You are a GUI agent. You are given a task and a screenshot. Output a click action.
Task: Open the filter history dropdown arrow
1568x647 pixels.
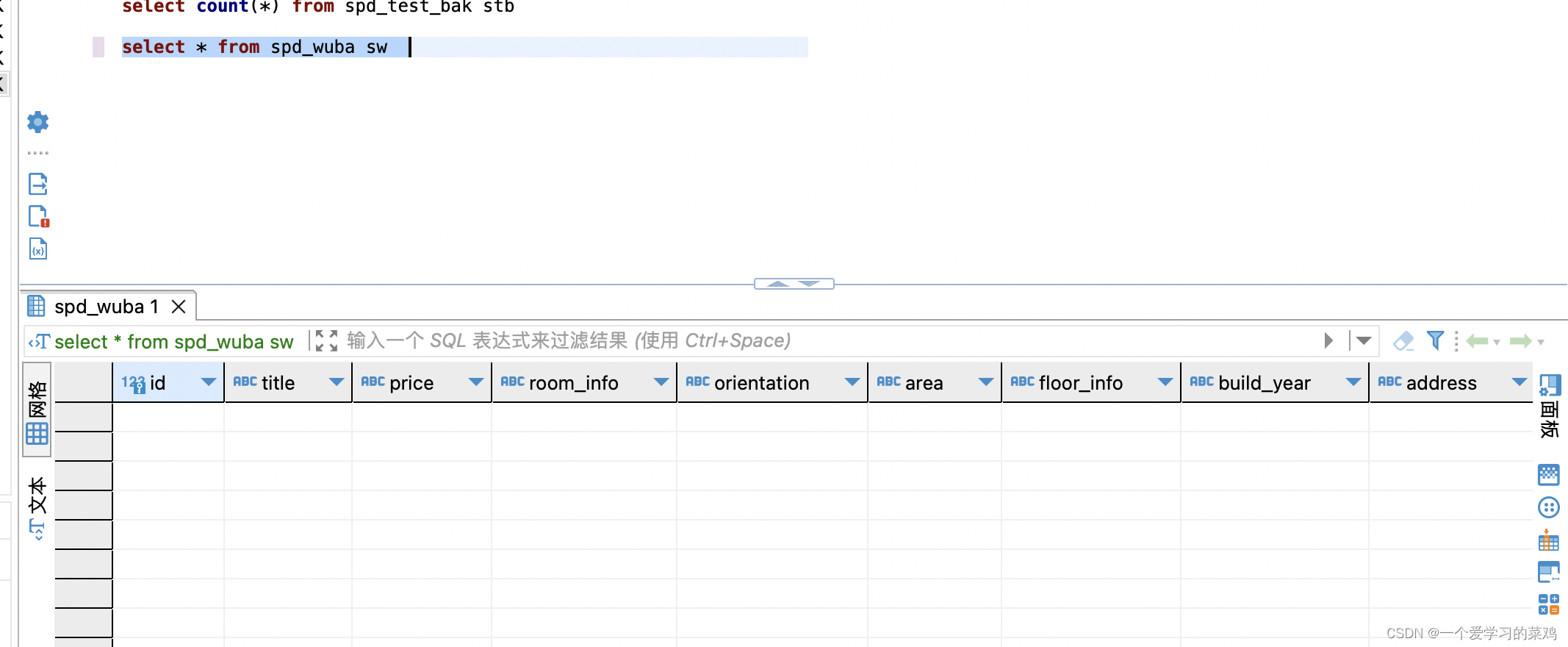tap(1364, 340)
